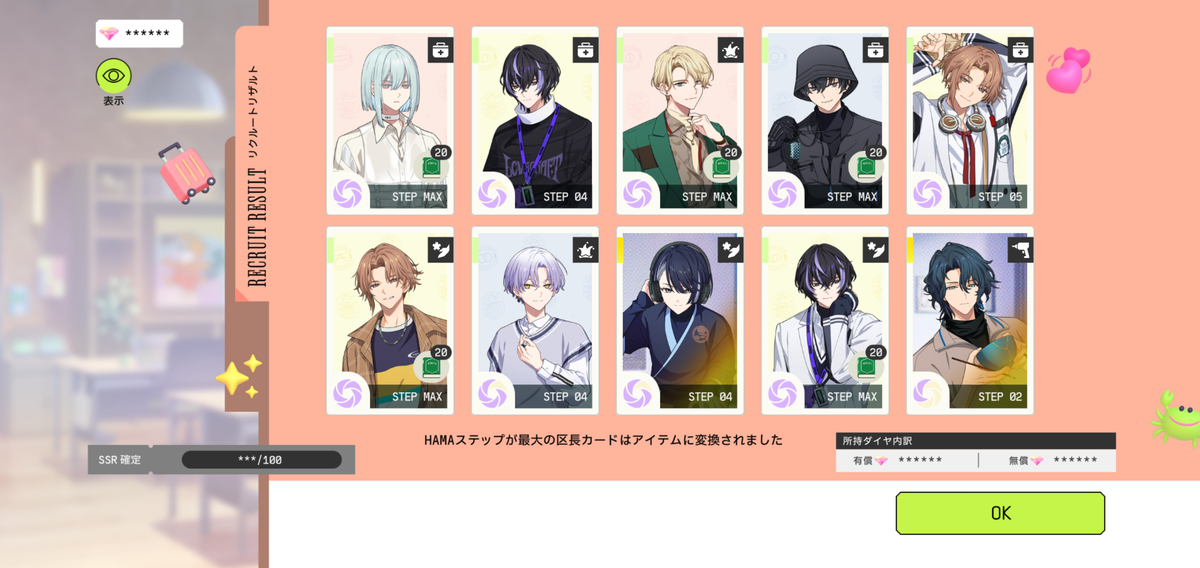This screenshot has height=568, width=1200.
Task: Select the lavender-haired character card STEP 04
Action: (x=535, y=320)
